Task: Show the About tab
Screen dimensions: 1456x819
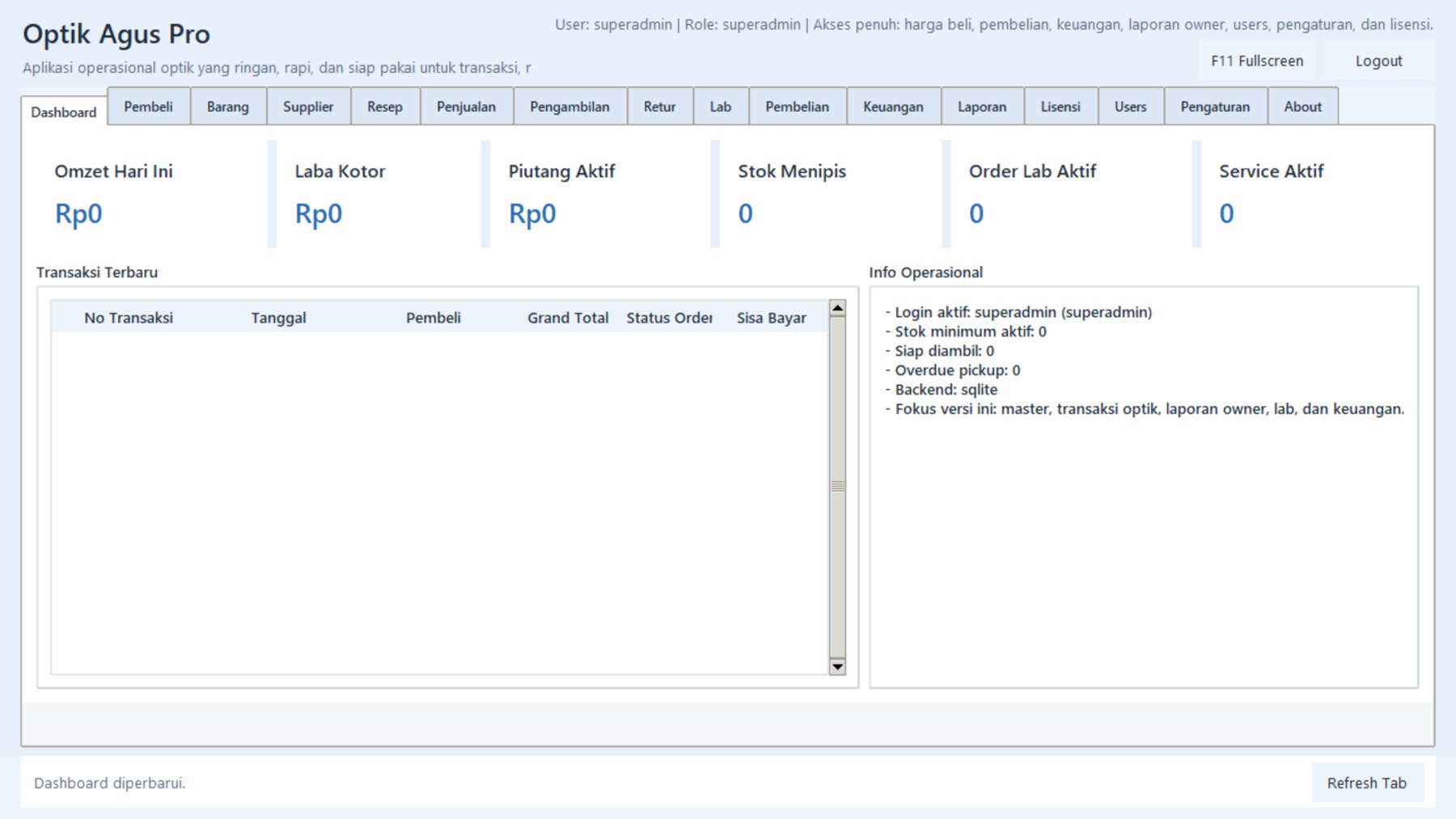Action: pos(1302,107)
